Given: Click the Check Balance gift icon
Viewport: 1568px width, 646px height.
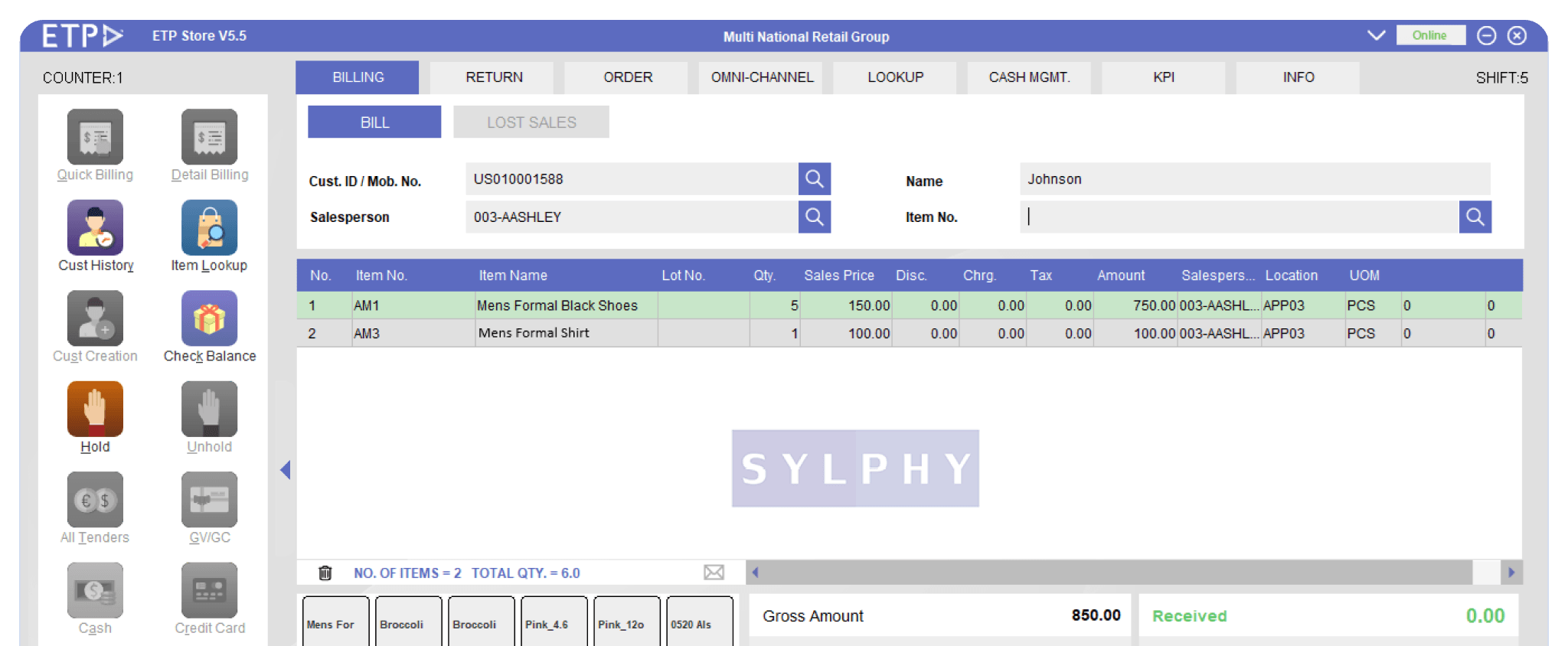Looking at the screenshot, I should click(x=209, y=318).
